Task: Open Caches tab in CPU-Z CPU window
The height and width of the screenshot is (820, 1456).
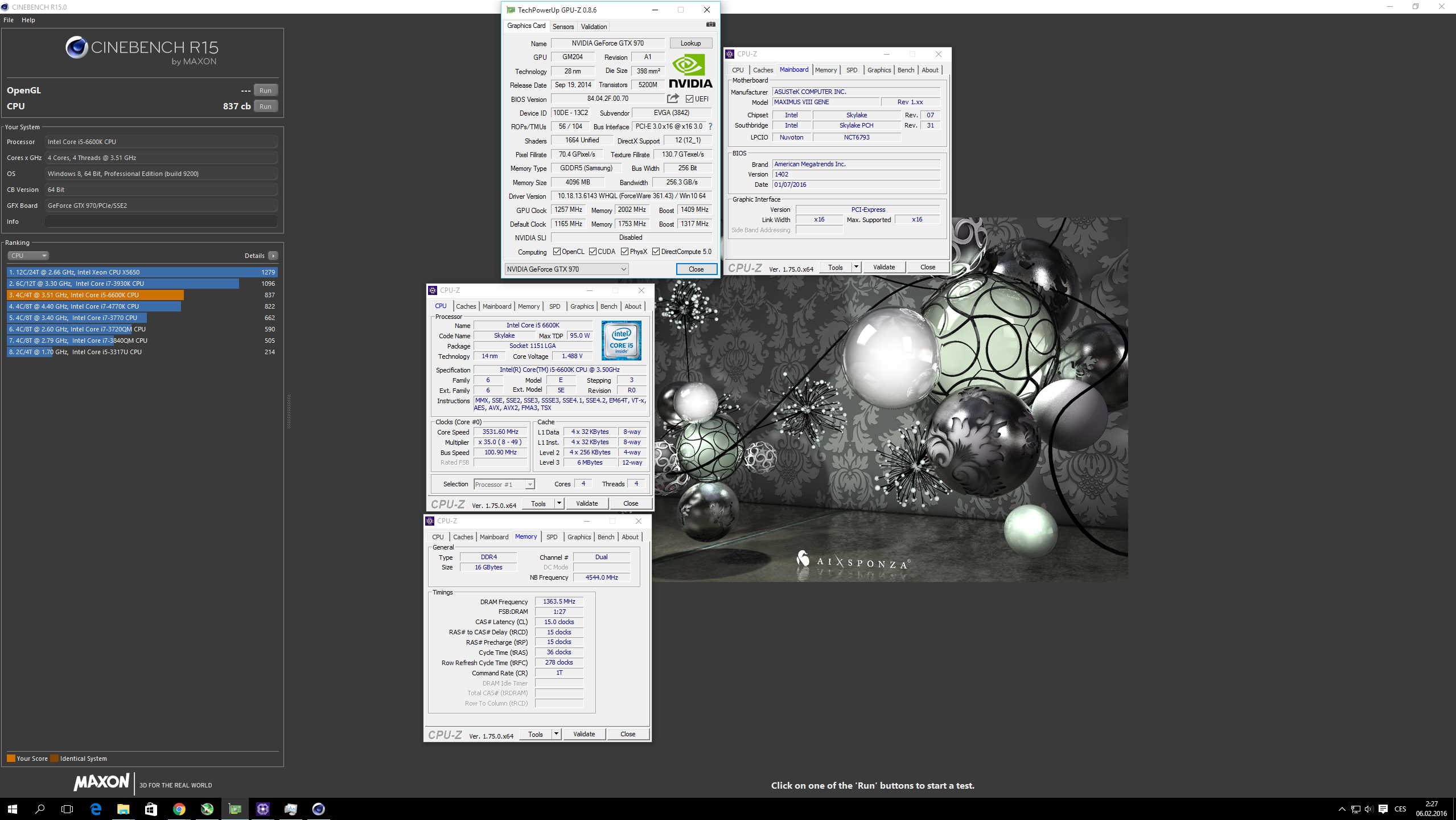Action: [466, 306]
